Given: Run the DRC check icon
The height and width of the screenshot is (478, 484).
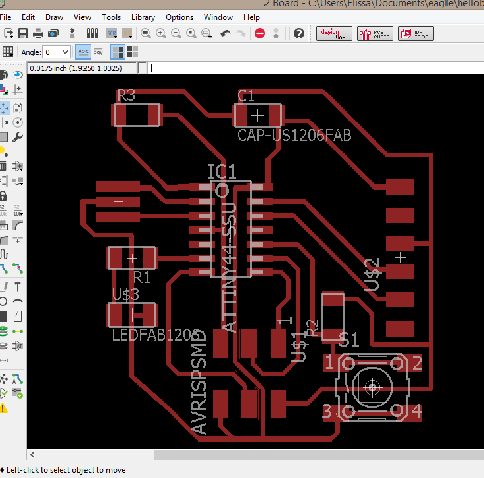Looking at the screenshot, I should (x=18, y=394).
